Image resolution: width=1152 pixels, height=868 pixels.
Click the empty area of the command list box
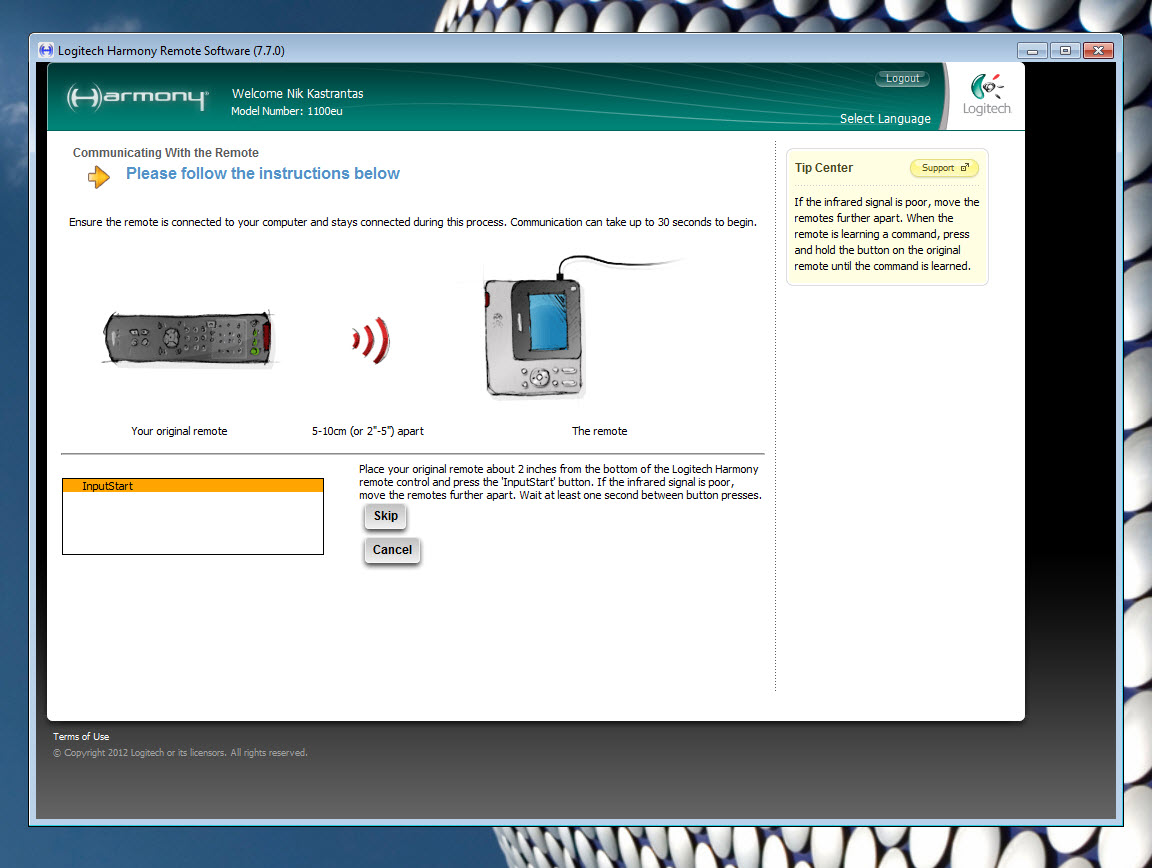193,523
